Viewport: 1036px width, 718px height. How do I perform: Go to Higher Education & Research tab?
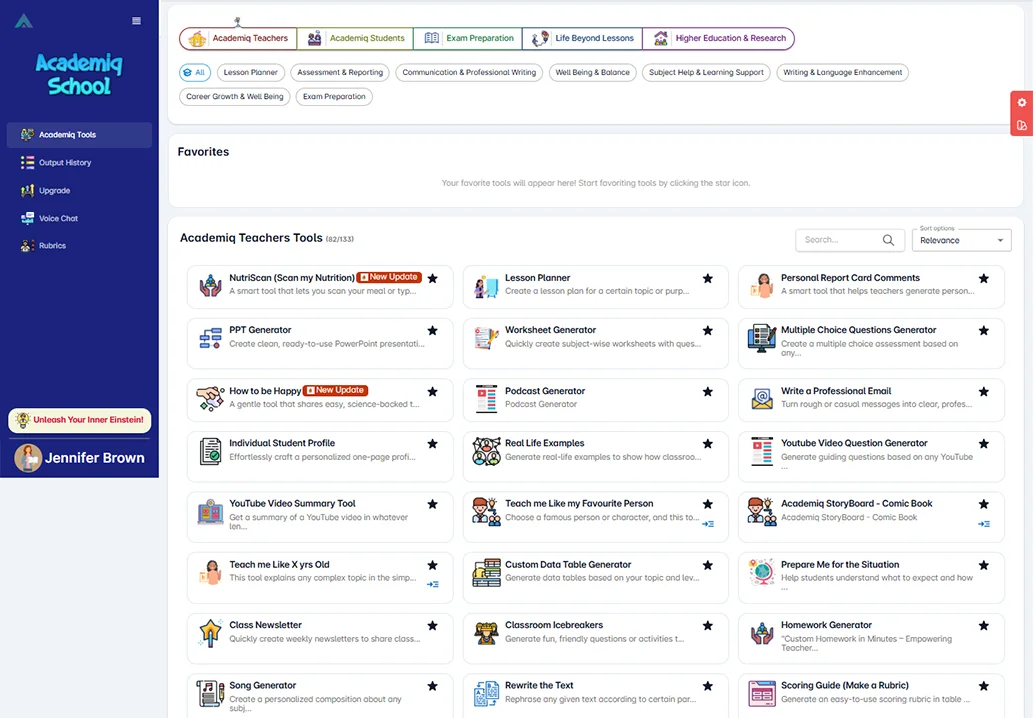(x=719, y=38)
